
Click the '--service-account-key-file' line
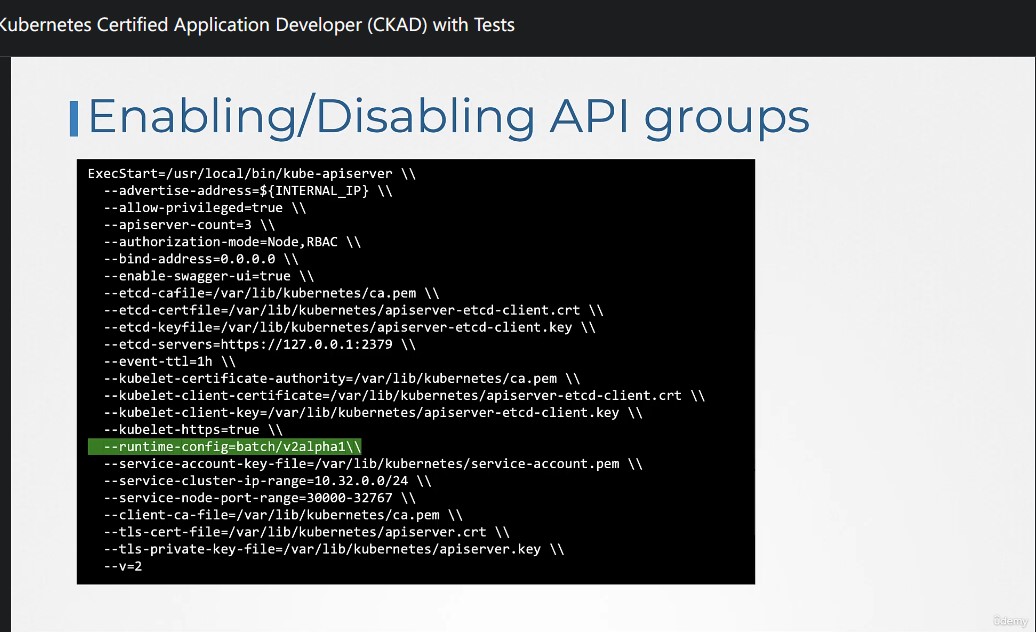click(373, 464)
